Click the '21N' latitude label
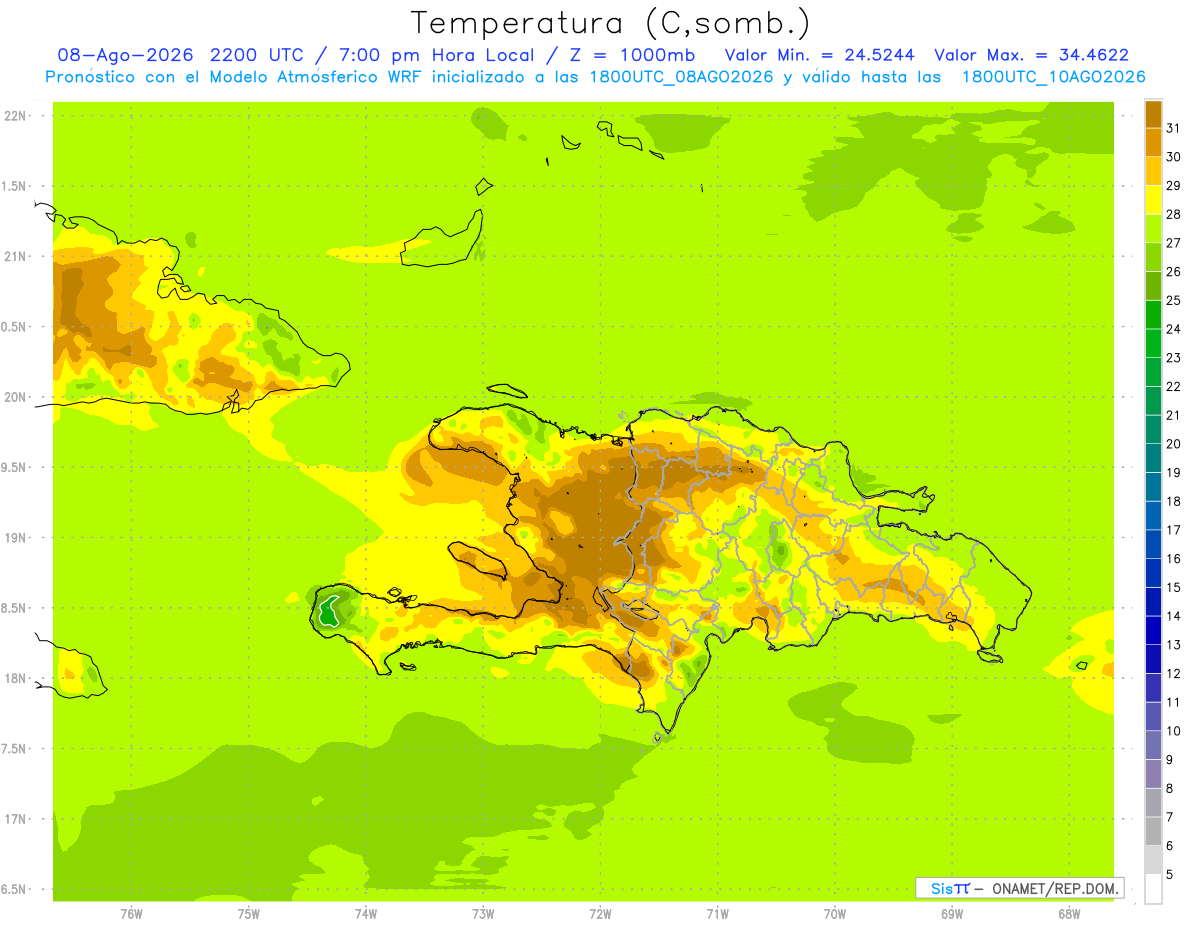Image resolution: width=1200 pixels, height=927 pixels. point(15,256)
